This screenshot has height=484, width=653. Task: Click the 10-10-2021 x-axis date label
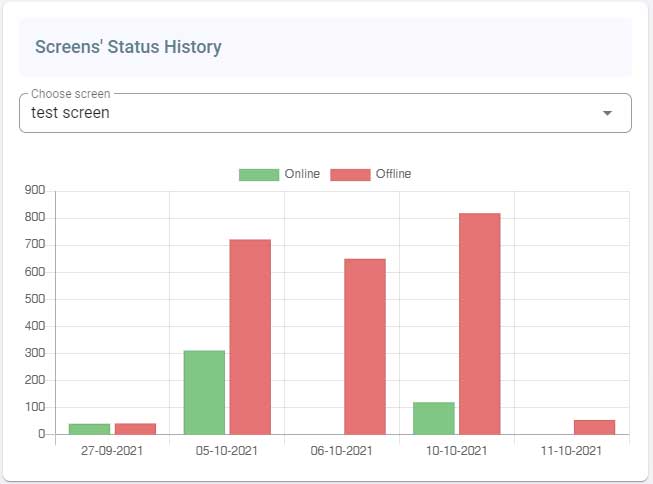457,451
